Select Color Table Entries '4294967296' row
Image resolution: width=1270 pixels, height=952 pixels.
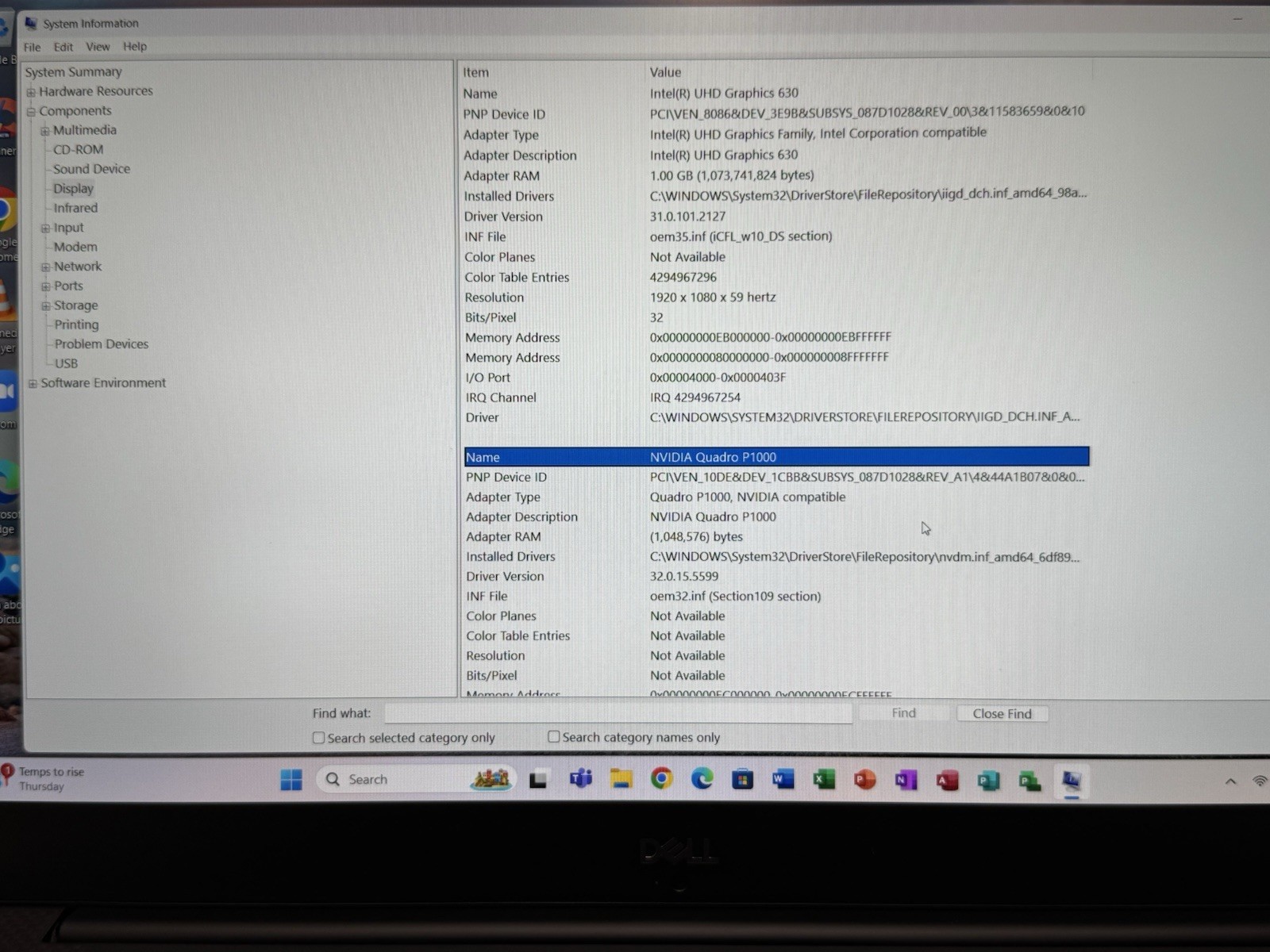tap(776, 278)
